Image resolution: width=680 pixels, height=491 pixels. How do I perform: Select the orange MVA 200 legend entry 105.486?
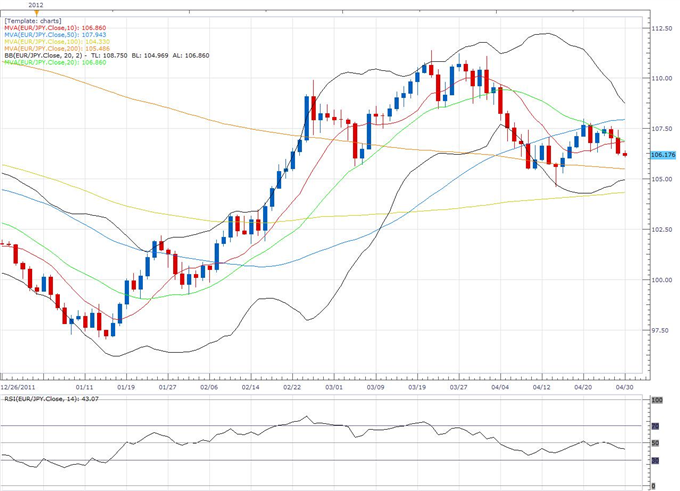point(57,49)
